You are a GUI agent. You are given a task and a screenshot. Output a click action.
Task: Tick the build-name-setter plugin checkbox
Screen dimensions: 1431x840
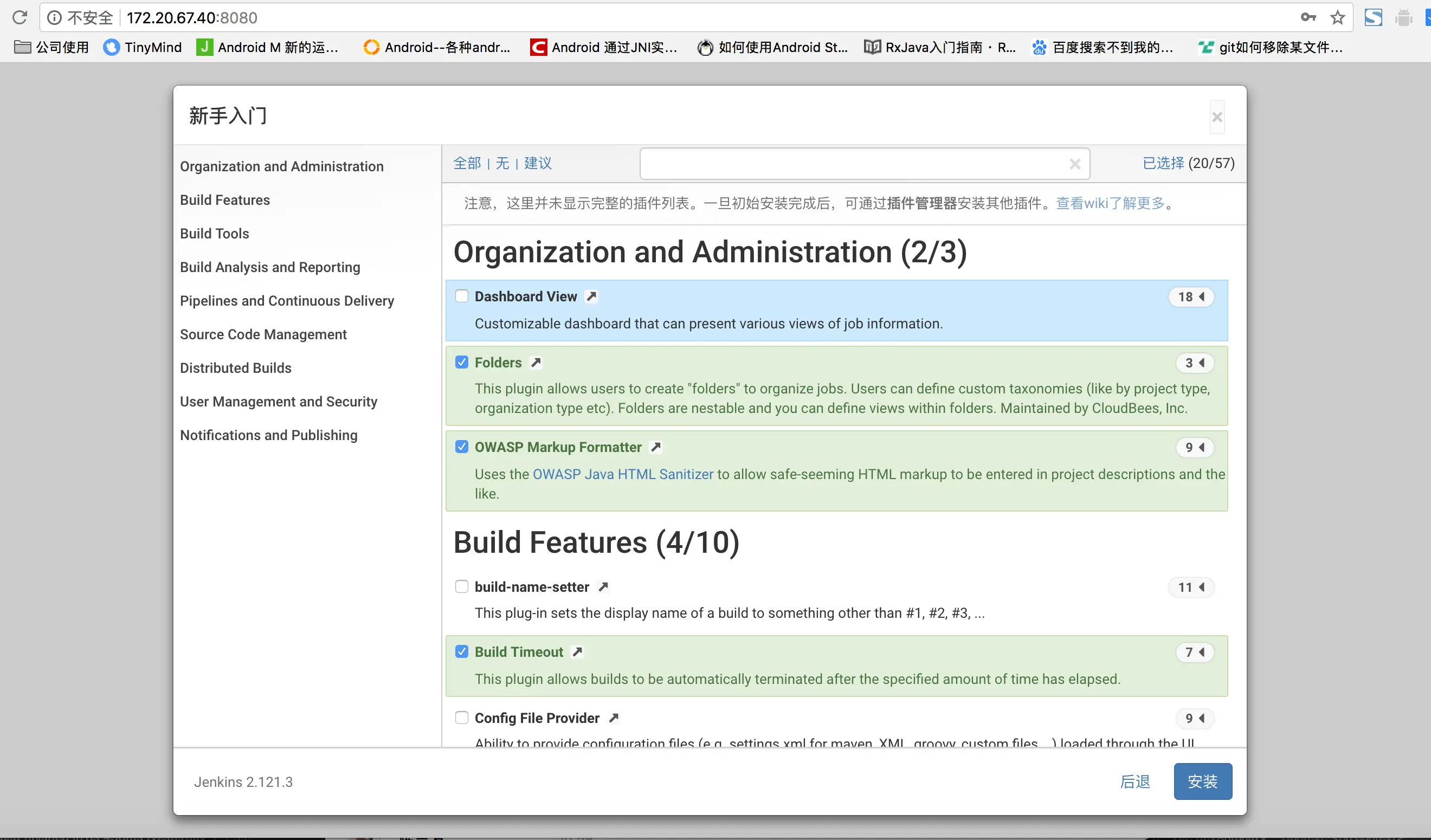[x=462, y=586]
